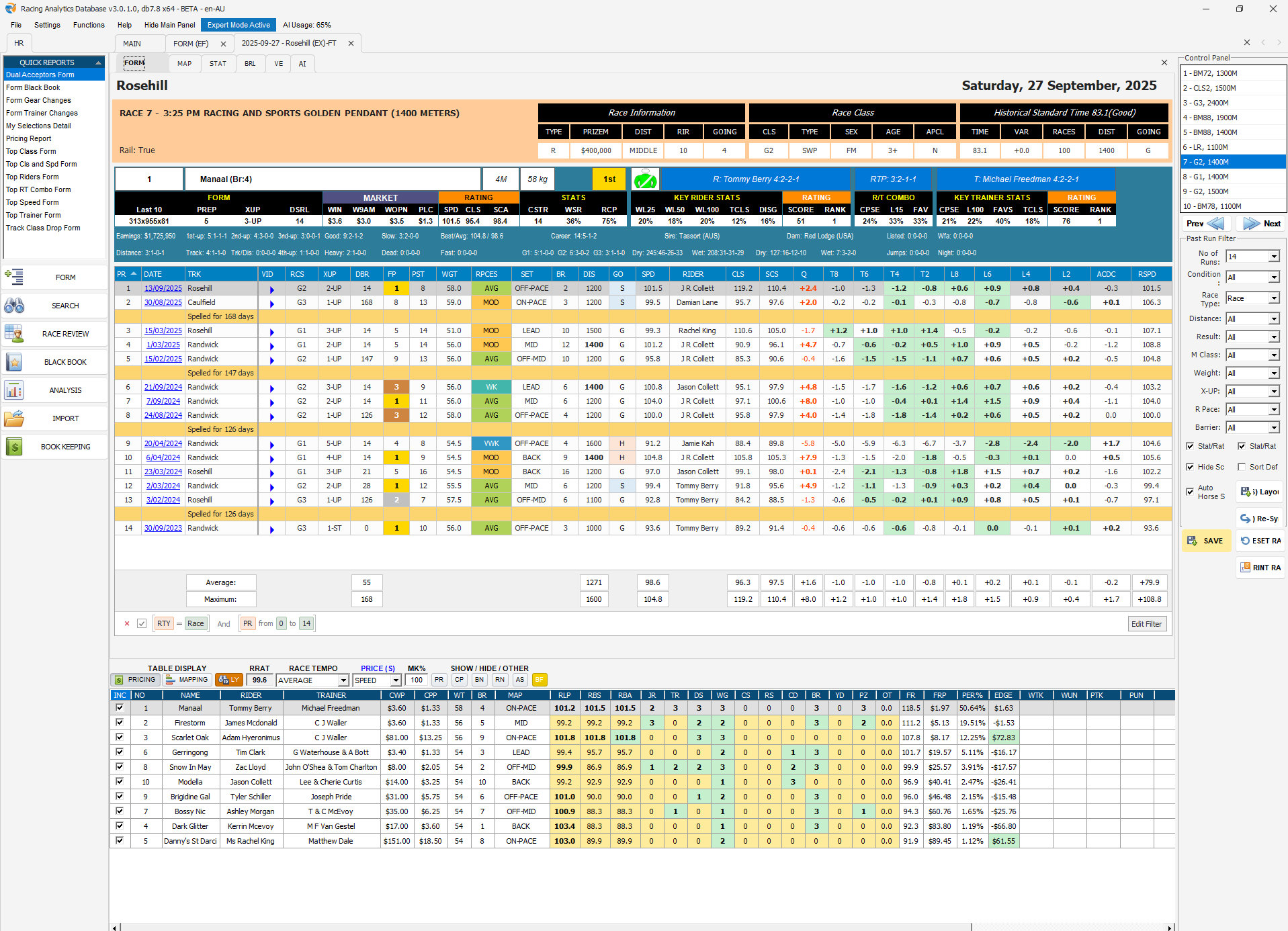Toggle the Hide Sc checkbox

click(1190, 467)
